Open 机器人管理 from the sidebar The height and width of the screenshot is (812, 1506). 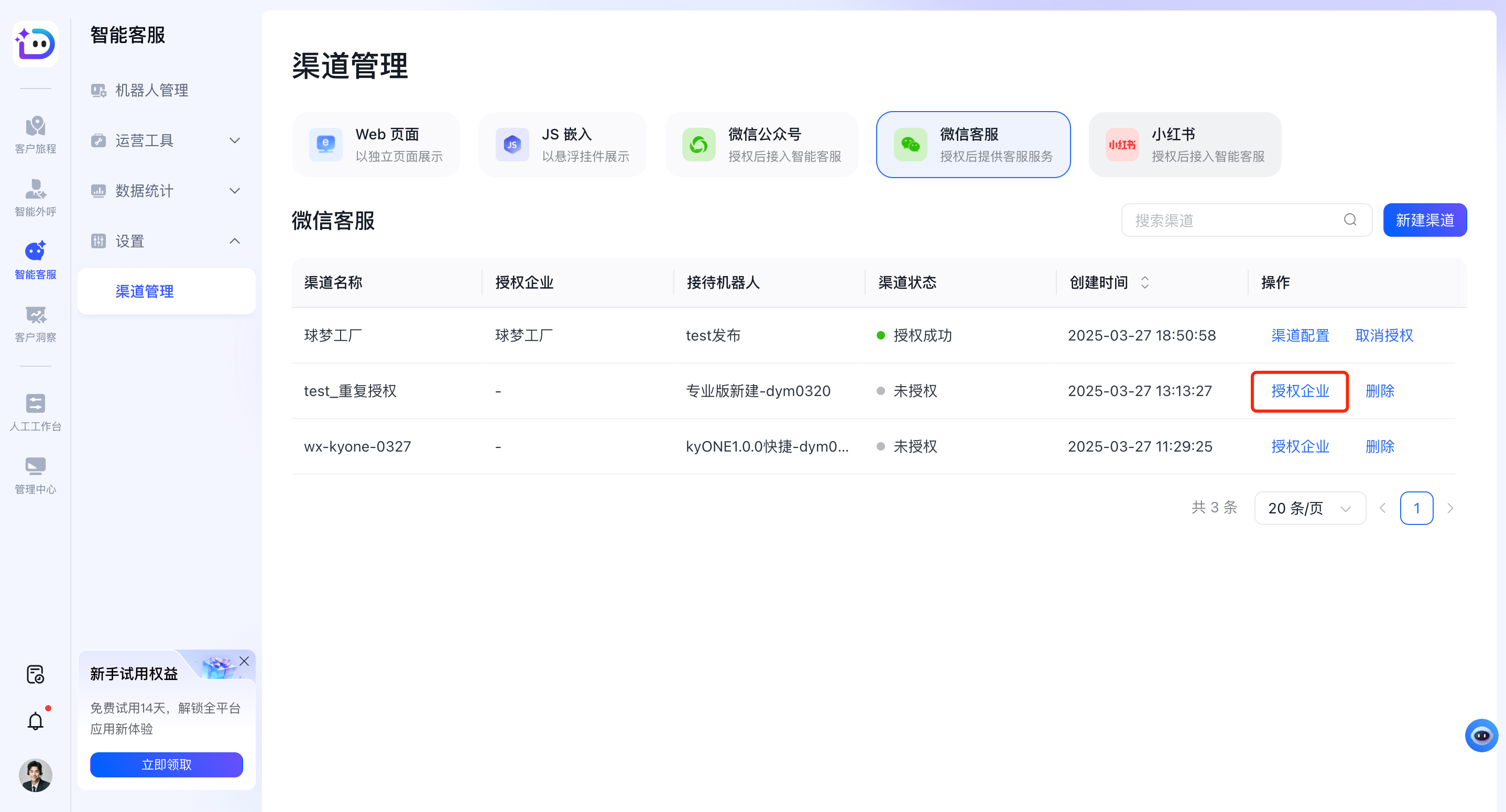(x=151, y=90)
